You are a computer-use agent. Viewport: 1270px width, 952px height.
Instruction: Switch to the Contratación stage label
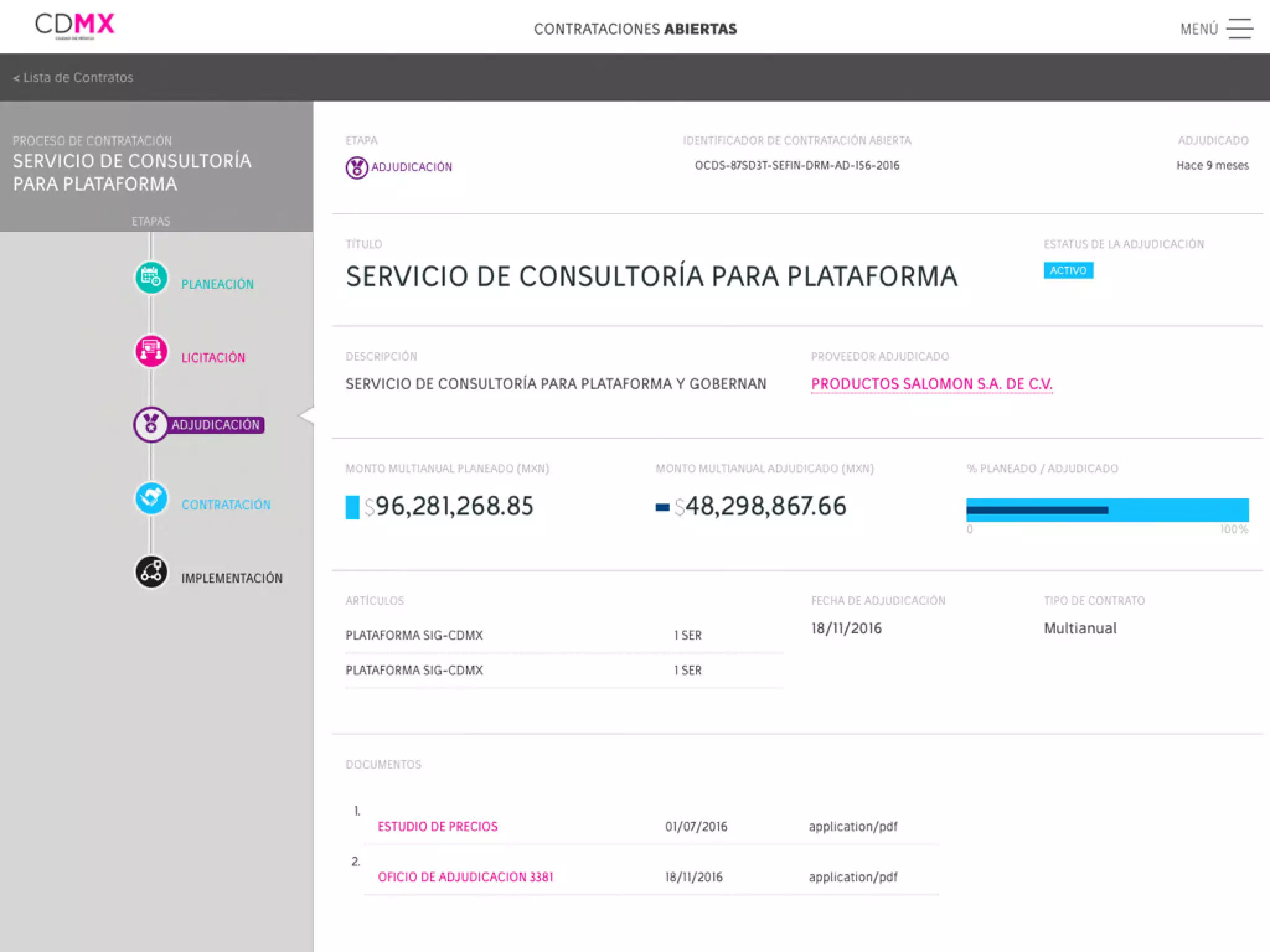226,505
